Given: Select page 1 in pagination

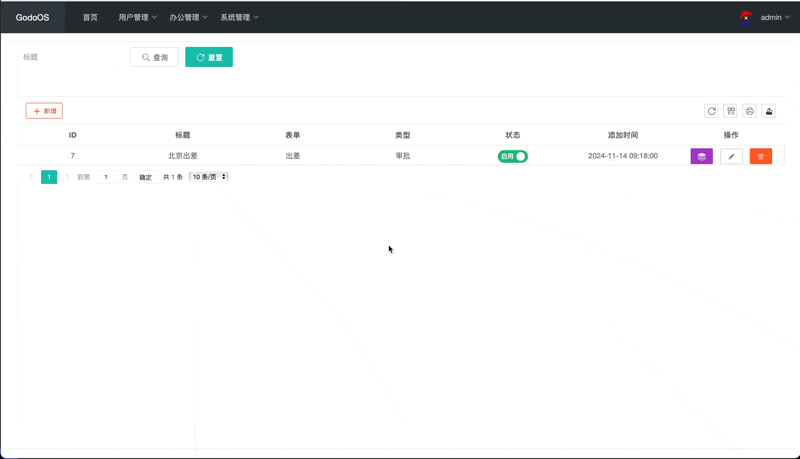Looking at the screenshot, I should pos(49,177).
